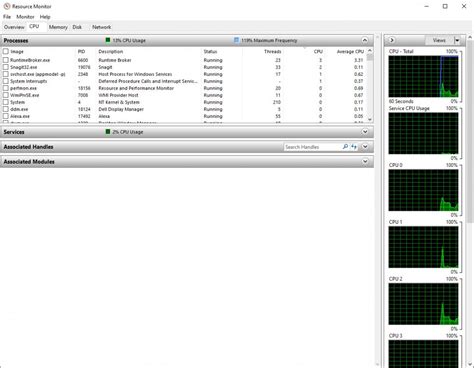Screen dimensions: 474x368
Task: Tick the ddm.exe checkbox
Action: pyautogui.click(x=6, y=109)
